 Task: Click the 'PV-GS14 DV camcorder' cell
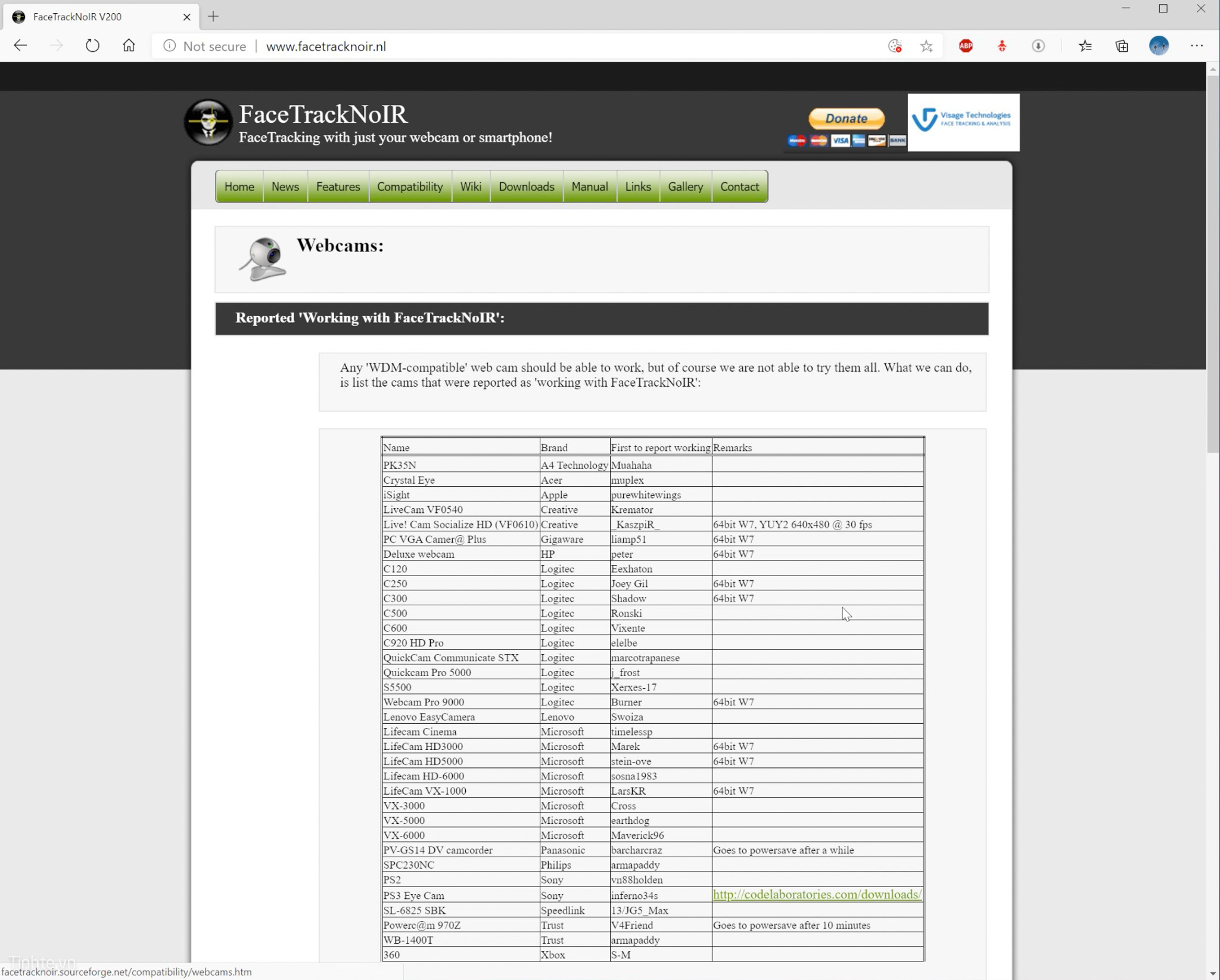tap(460, 850)
